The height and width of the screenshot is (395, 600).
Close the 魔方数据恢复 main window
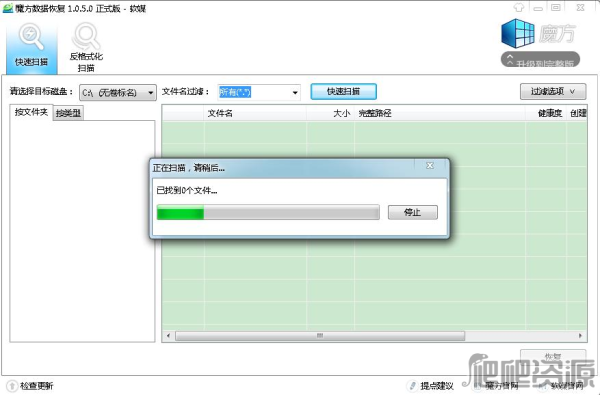580,7
